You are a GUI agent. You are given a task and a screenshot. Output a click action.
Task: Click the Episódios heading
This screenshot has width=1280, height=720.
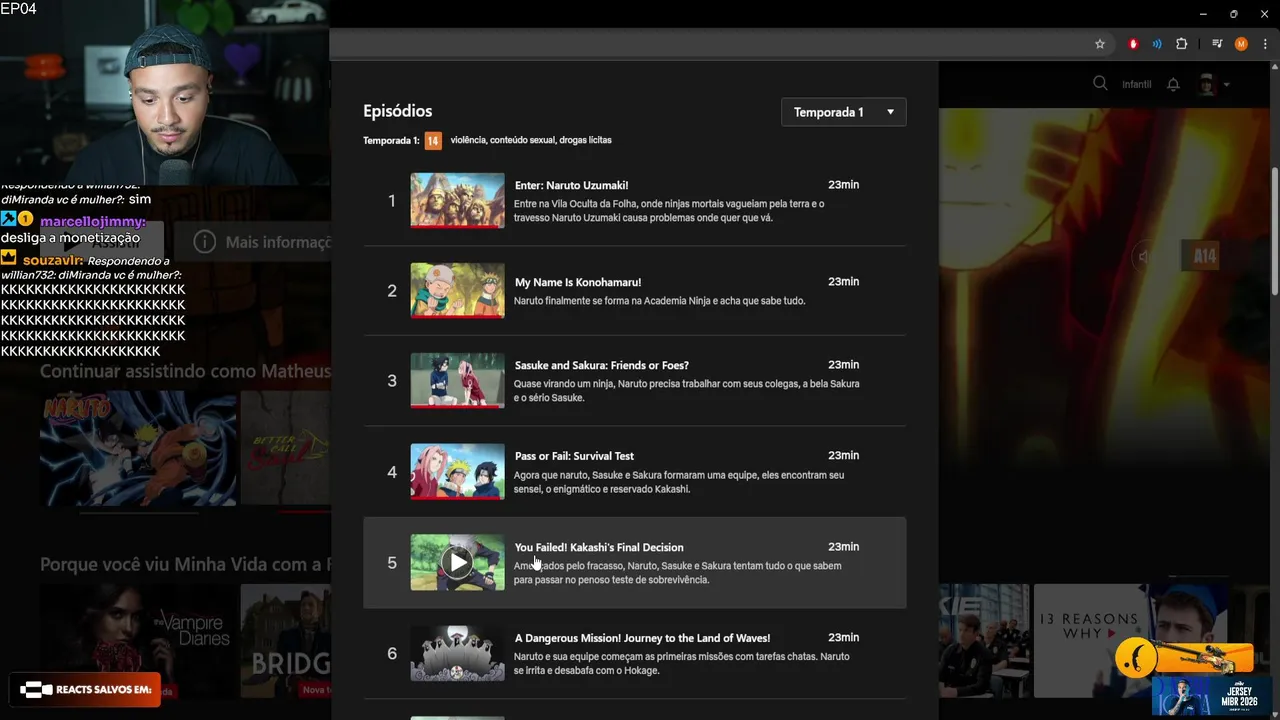coord(398,111)
